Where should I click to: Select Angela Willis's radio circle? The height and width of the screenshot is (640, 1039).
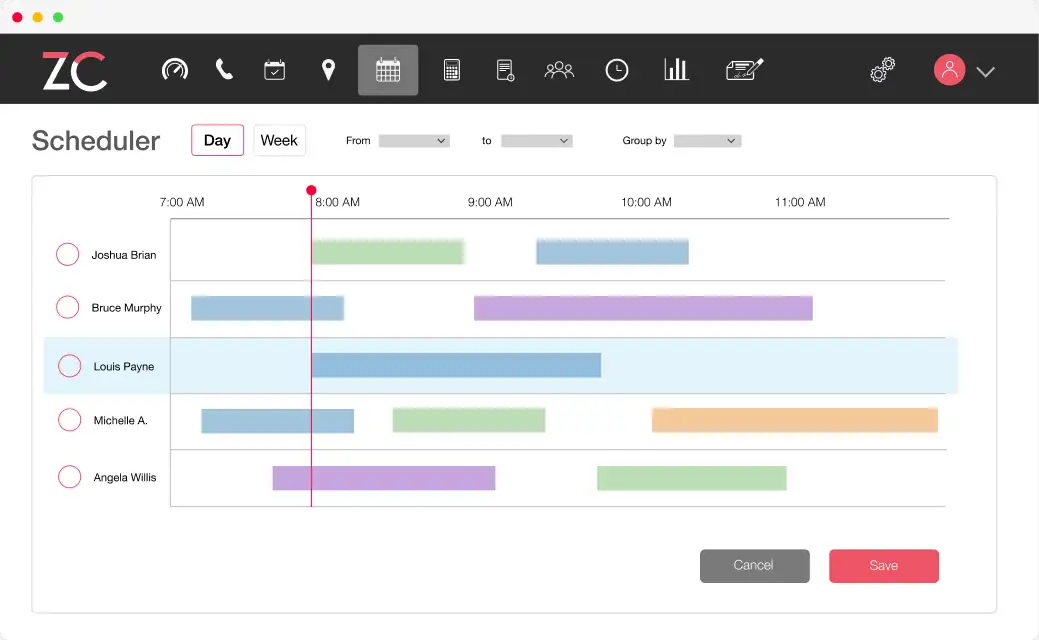(70, 476)
